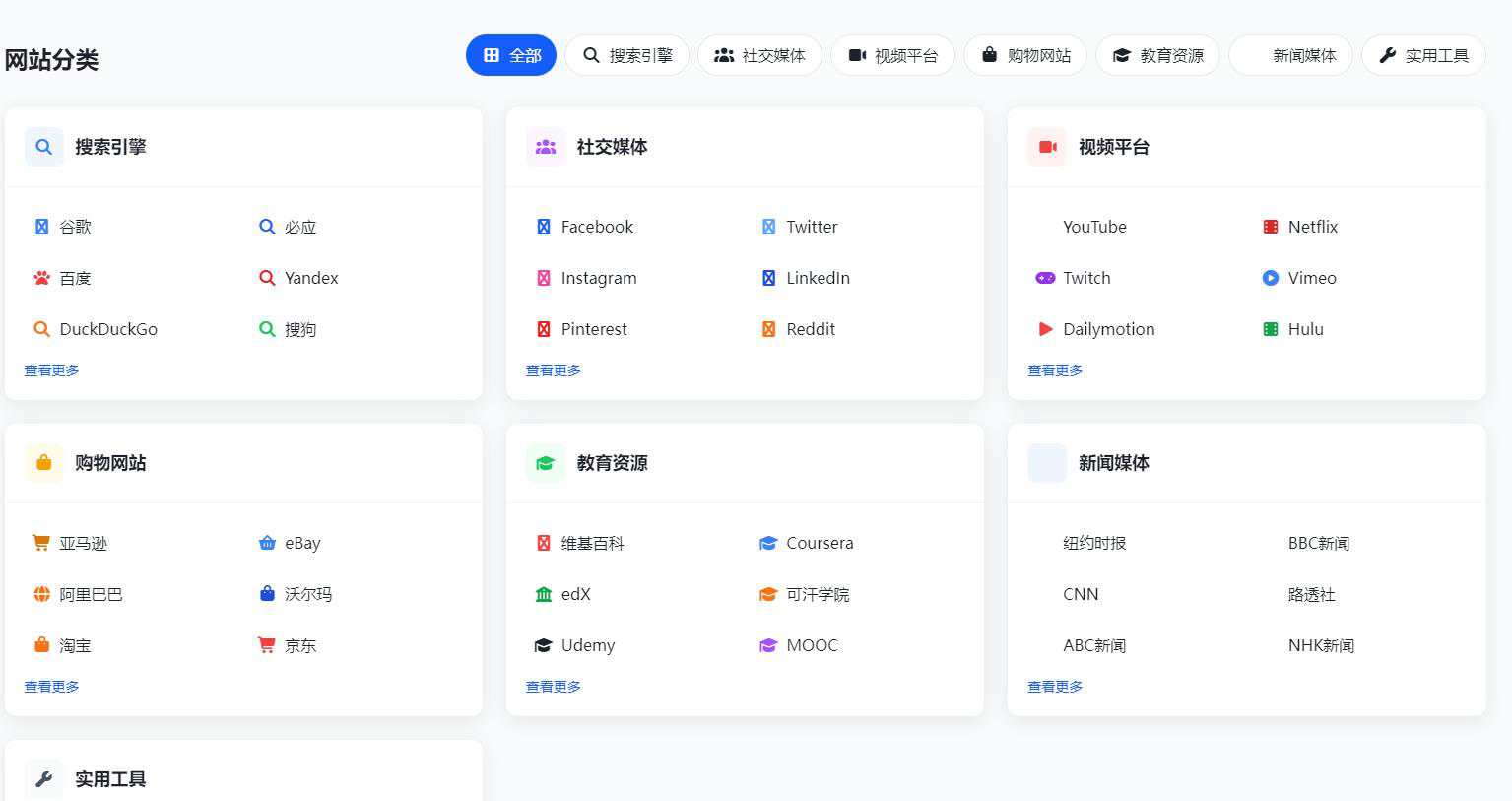Click the BBC新闻 entry
1512x801 pixels.
(1319, 543)
